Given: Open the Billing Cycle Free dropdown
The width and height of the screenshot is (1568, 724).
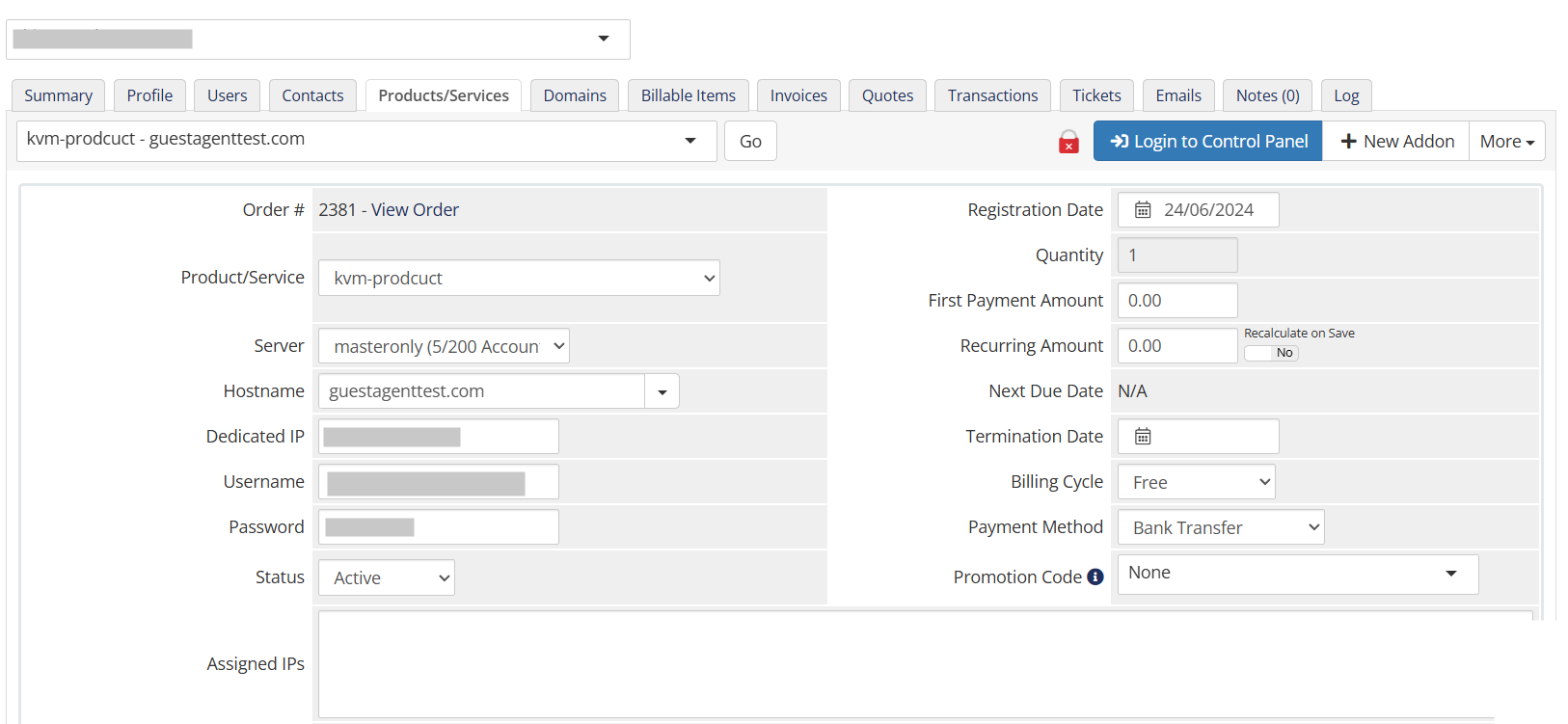Looking at the screenshot, I should coord(1197,482).
